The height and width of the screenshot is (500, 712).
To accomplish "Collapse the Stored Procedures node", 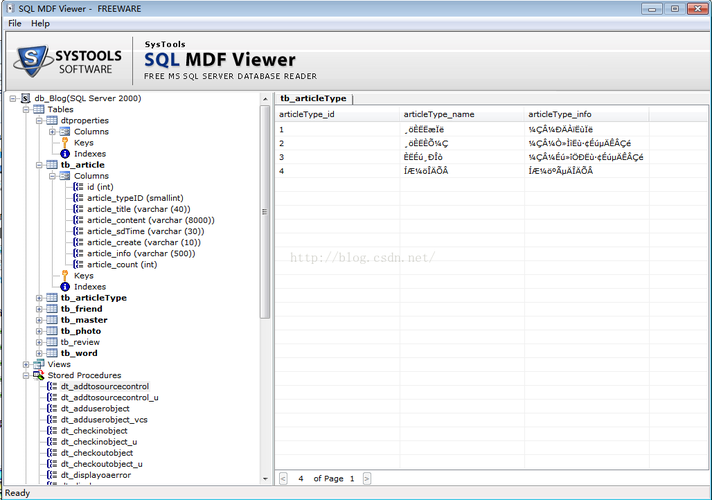I will coord(26,376).
